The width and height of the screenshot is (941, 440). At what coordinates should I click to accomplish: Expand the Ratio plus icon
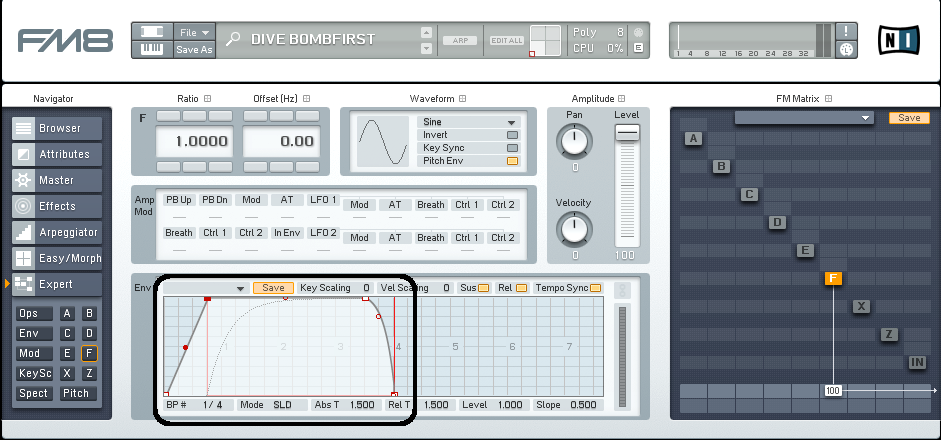coord(208,98)
